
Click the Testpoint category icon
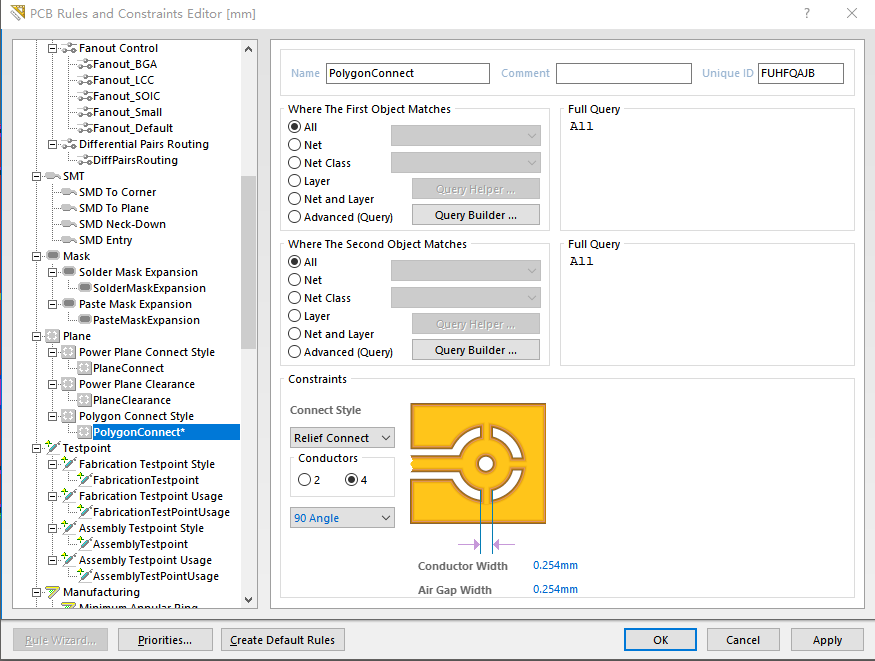(x=53, y=448)
